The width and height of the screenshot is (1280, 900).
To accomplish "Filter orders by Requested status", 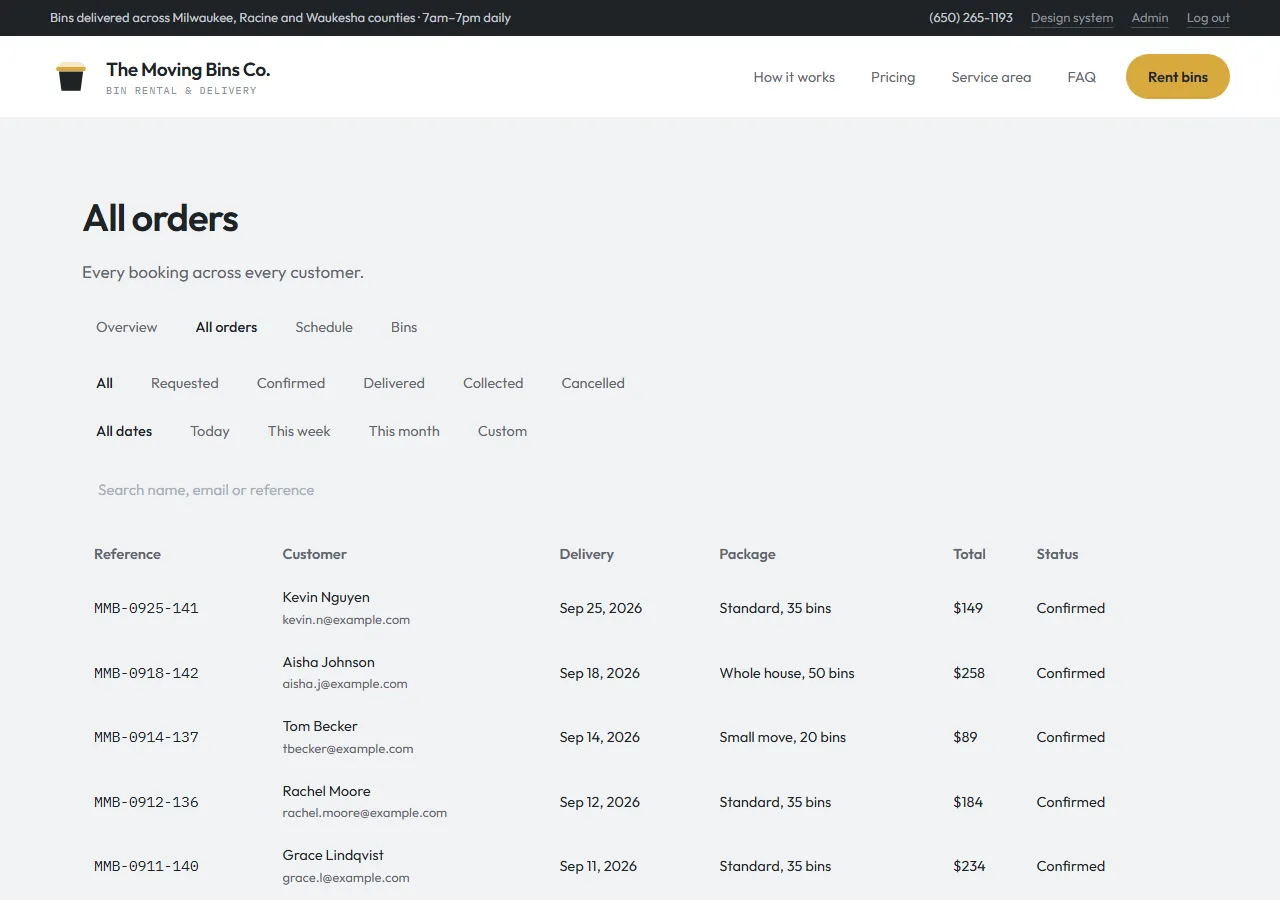I will (x=185, y=383).
